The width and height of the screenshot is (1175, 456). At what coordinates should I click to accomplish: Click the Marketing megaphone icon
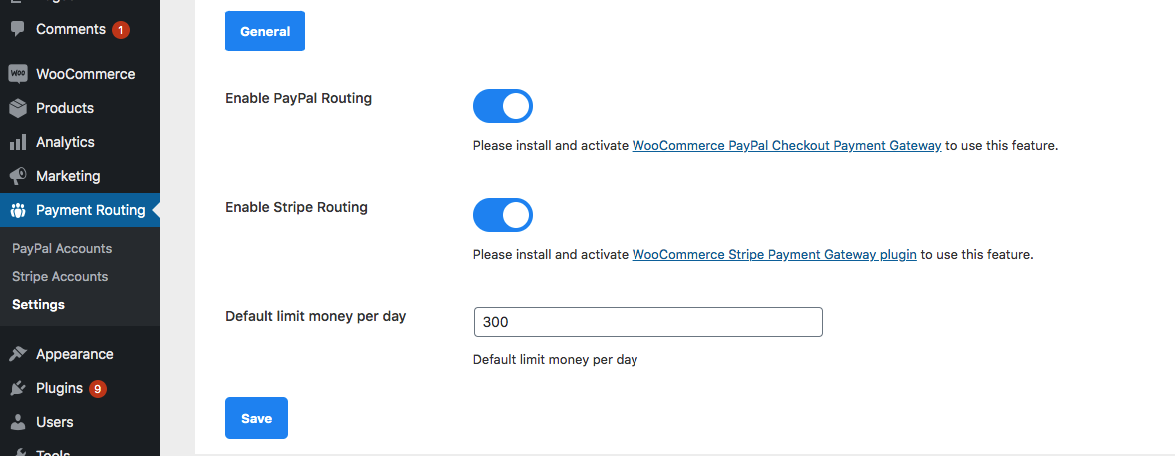point(17,176)
